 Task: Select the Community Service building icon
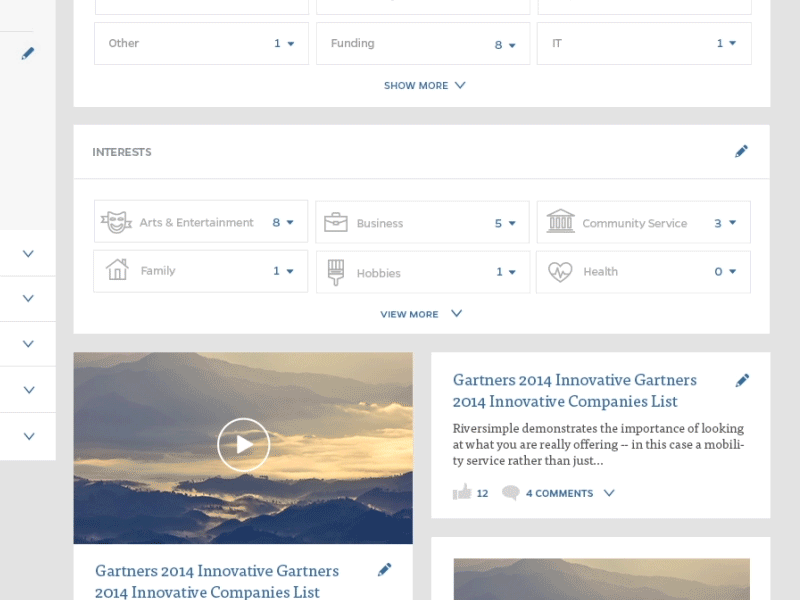tap(562, 221)
